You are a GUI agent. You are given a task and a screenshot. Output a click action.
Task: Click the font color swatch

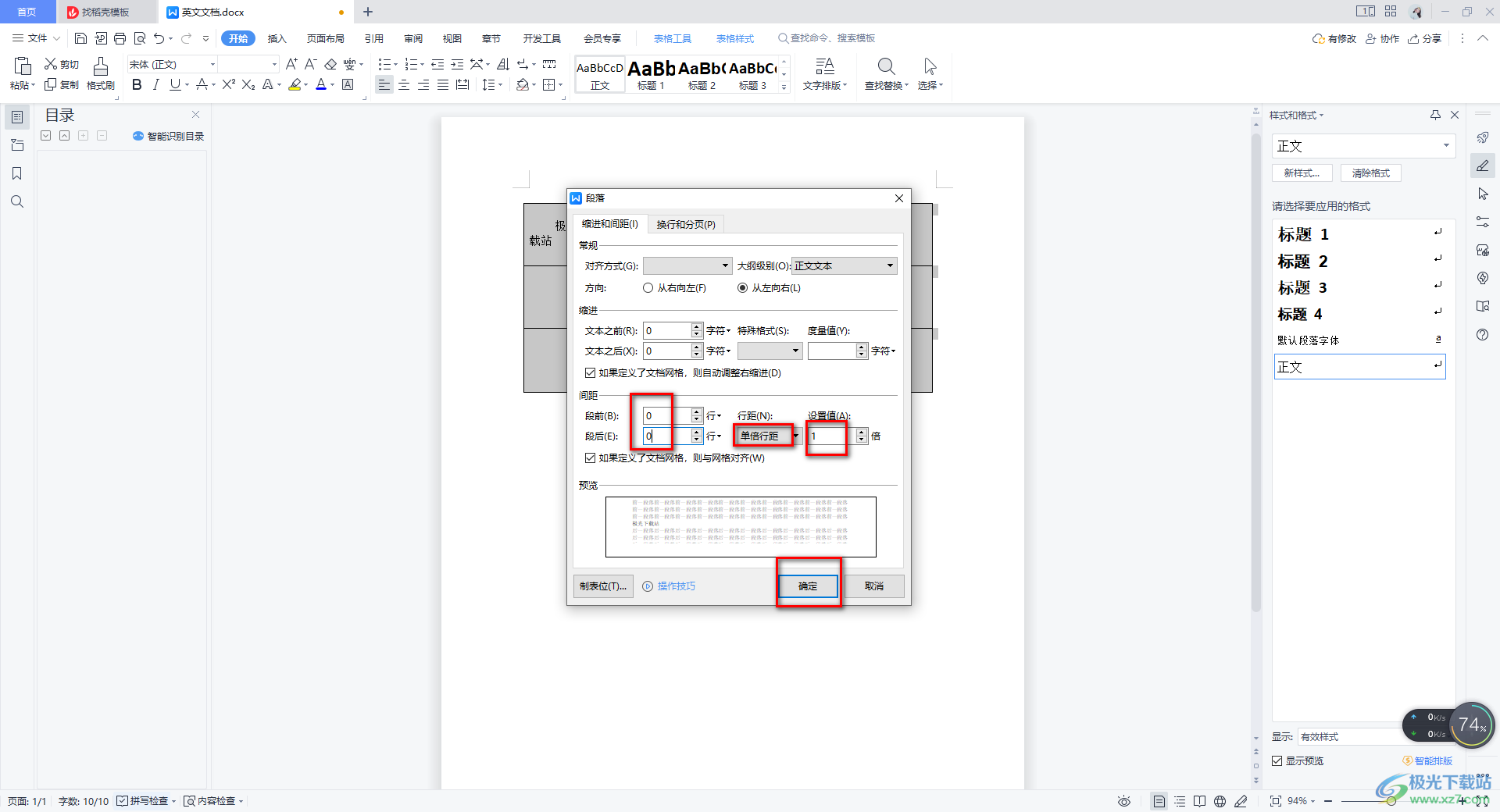coord(320,85)
